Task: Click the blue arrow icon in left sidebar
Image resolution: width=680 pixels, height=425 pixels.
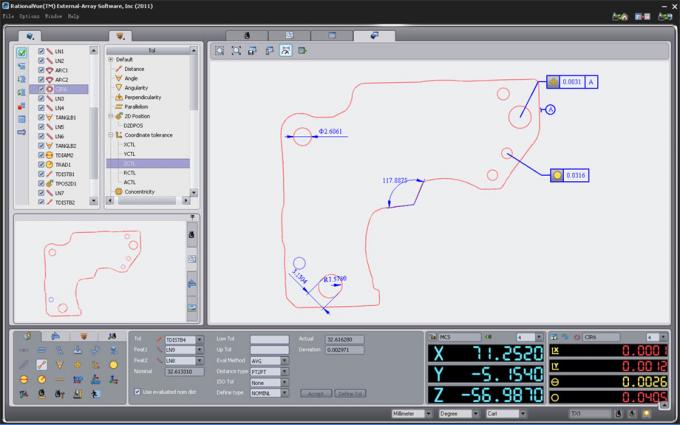Action: (21, 131)
